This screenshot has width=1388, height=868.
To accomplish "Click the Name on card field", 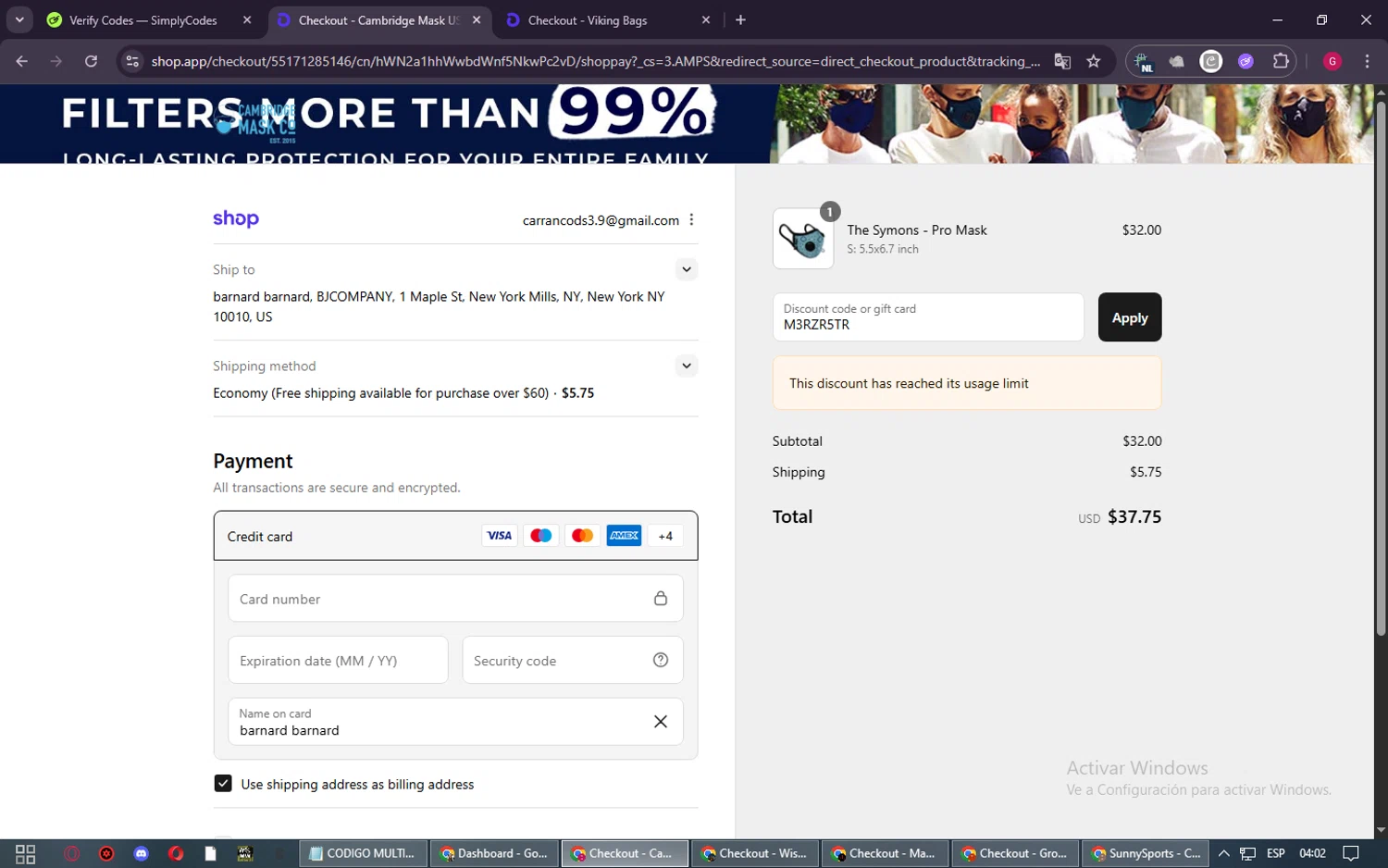I will coord(455,722).
